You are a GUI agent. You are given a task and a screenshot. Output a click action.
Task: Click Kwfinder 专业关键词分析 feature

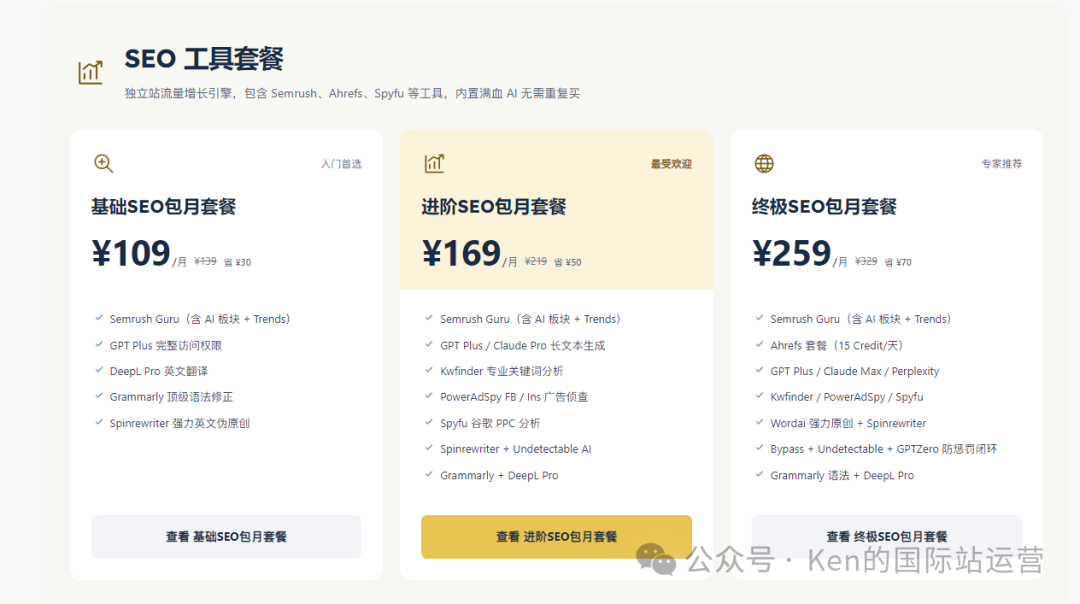[x=501, y=371]
